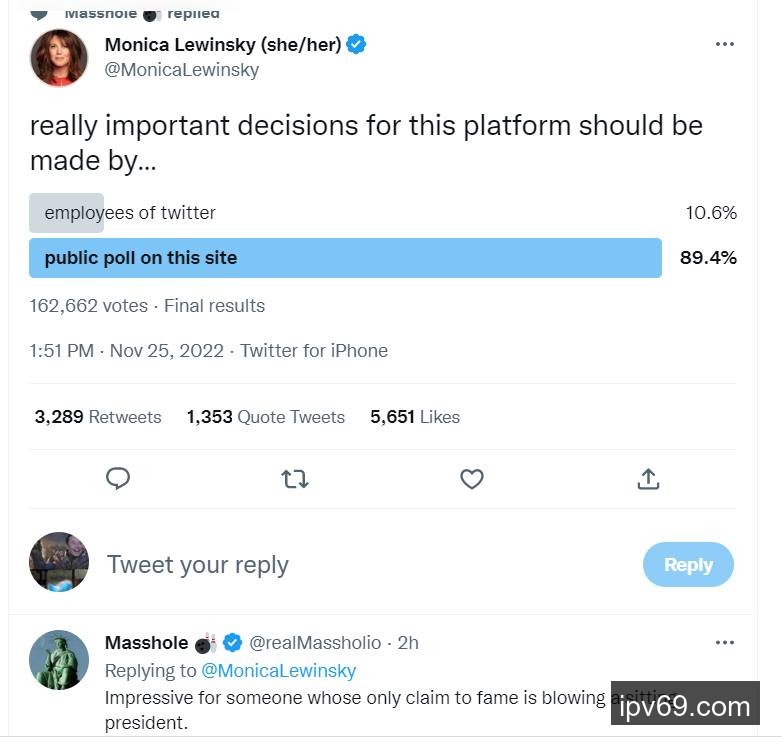Viewport: 782px width, 747px height.
Task: Click the reply speech bubble icon
Action: 118,479
